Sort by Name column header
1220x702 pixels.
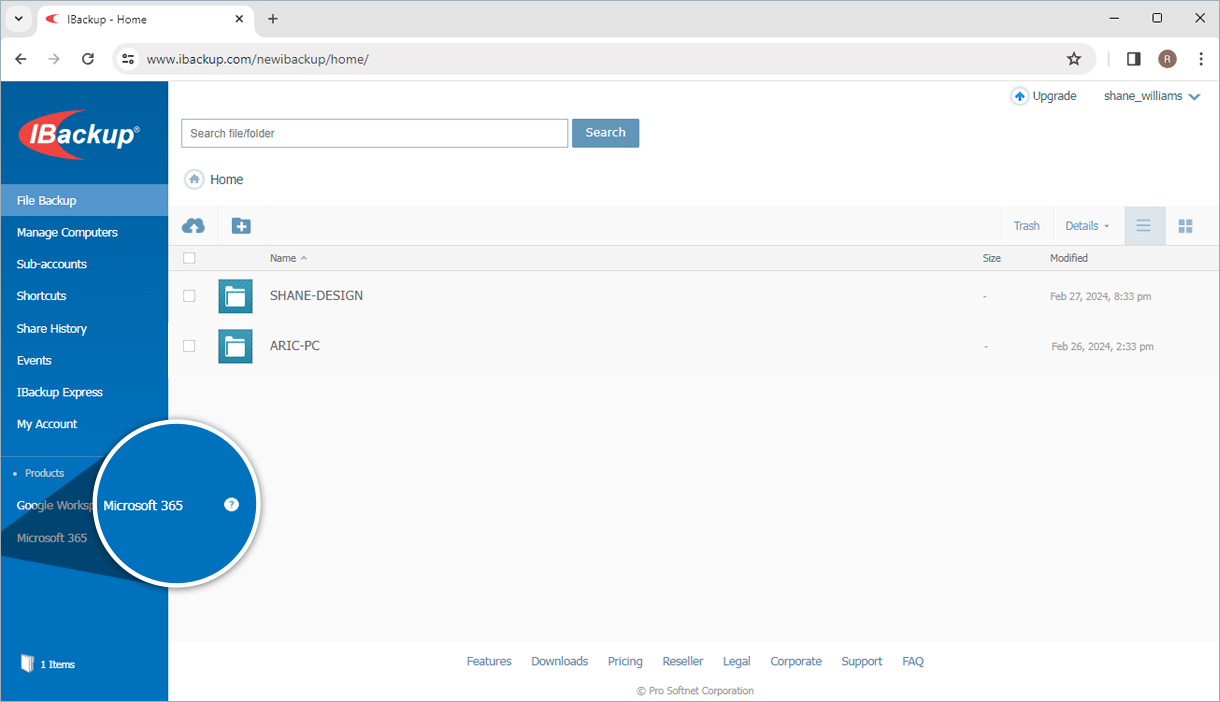[x=288, y=258]
